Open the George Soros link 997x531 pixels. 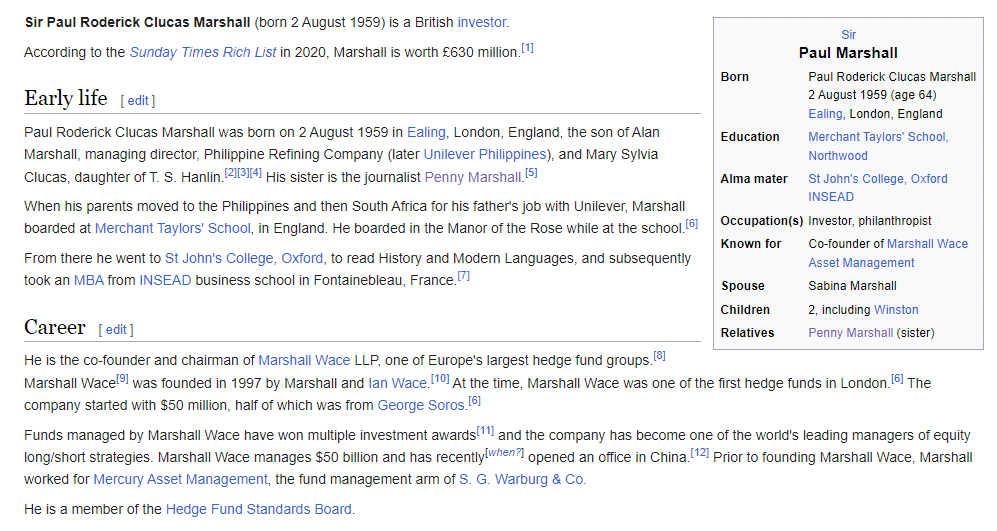coord(421,405)
